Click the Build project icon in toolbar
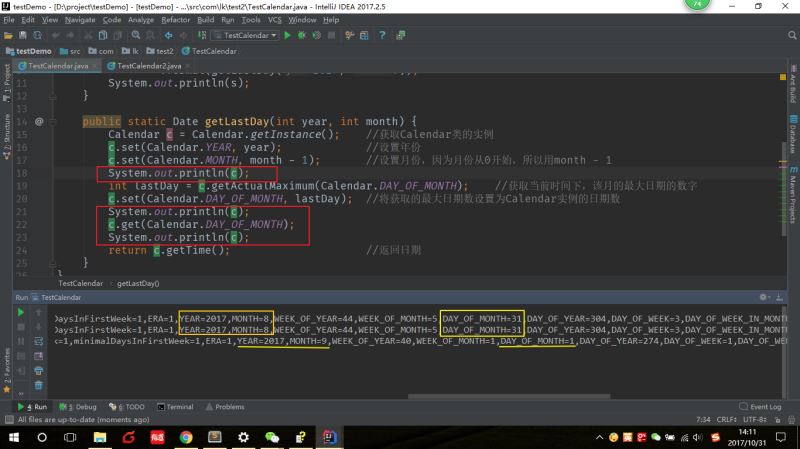The image size is (800, 449). click(x=203, y=35)
